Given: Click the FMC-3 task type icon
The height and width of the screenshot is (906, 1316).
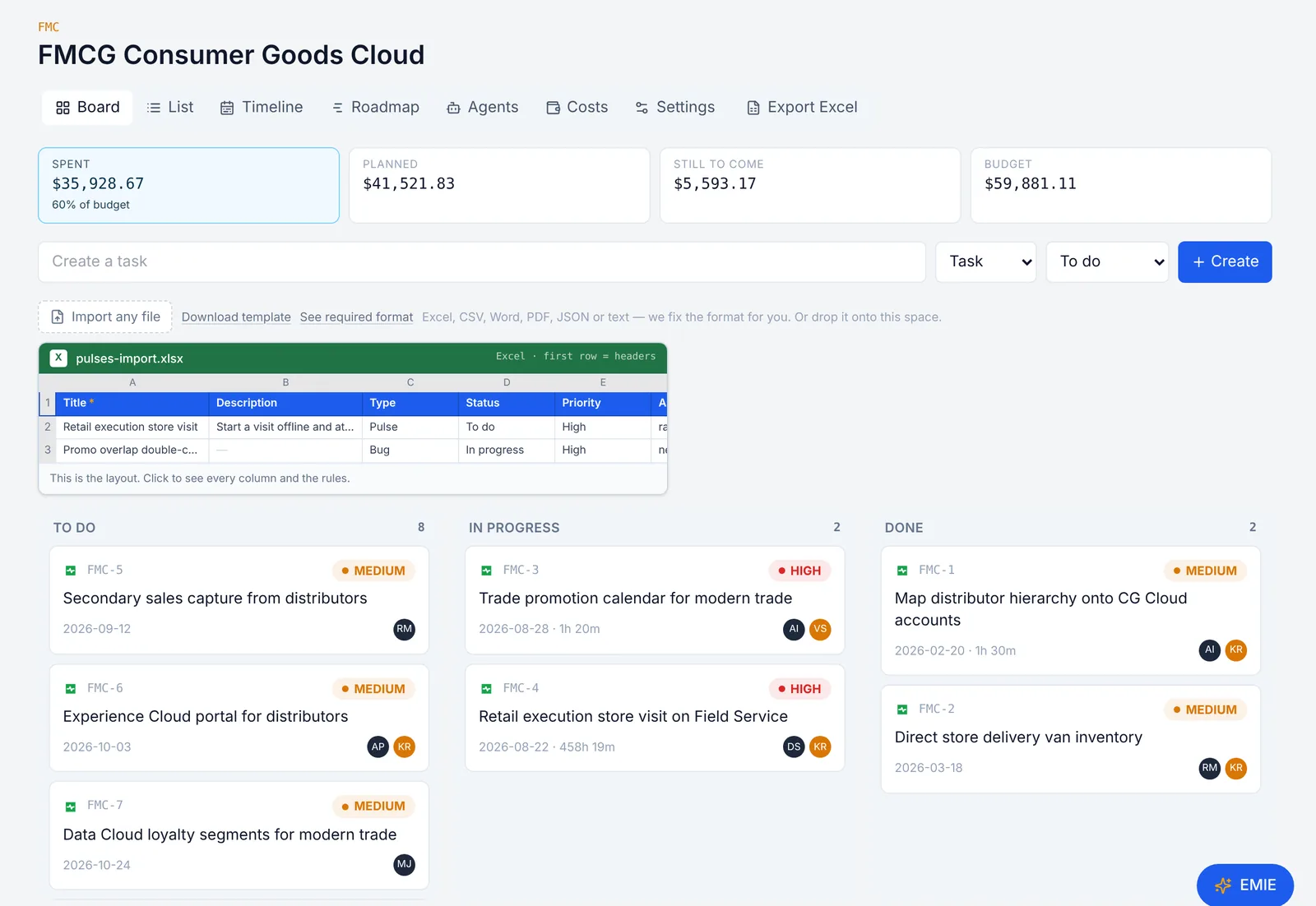Looking at the screenshot, I should click(x=487, y=571).
